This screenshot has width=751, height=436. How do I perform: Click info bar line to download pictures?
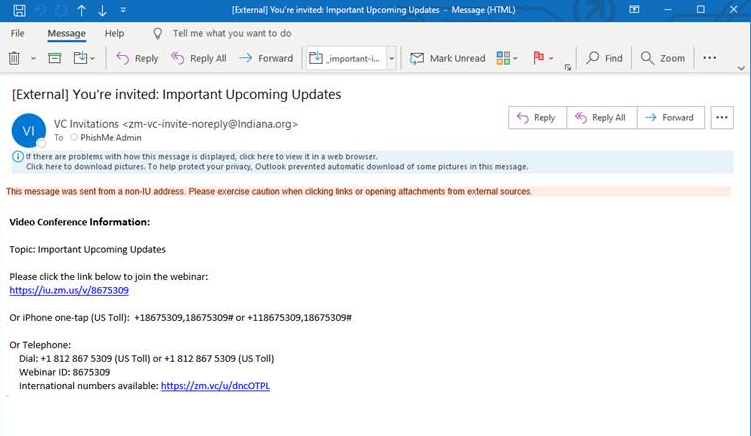coord(277,167)
